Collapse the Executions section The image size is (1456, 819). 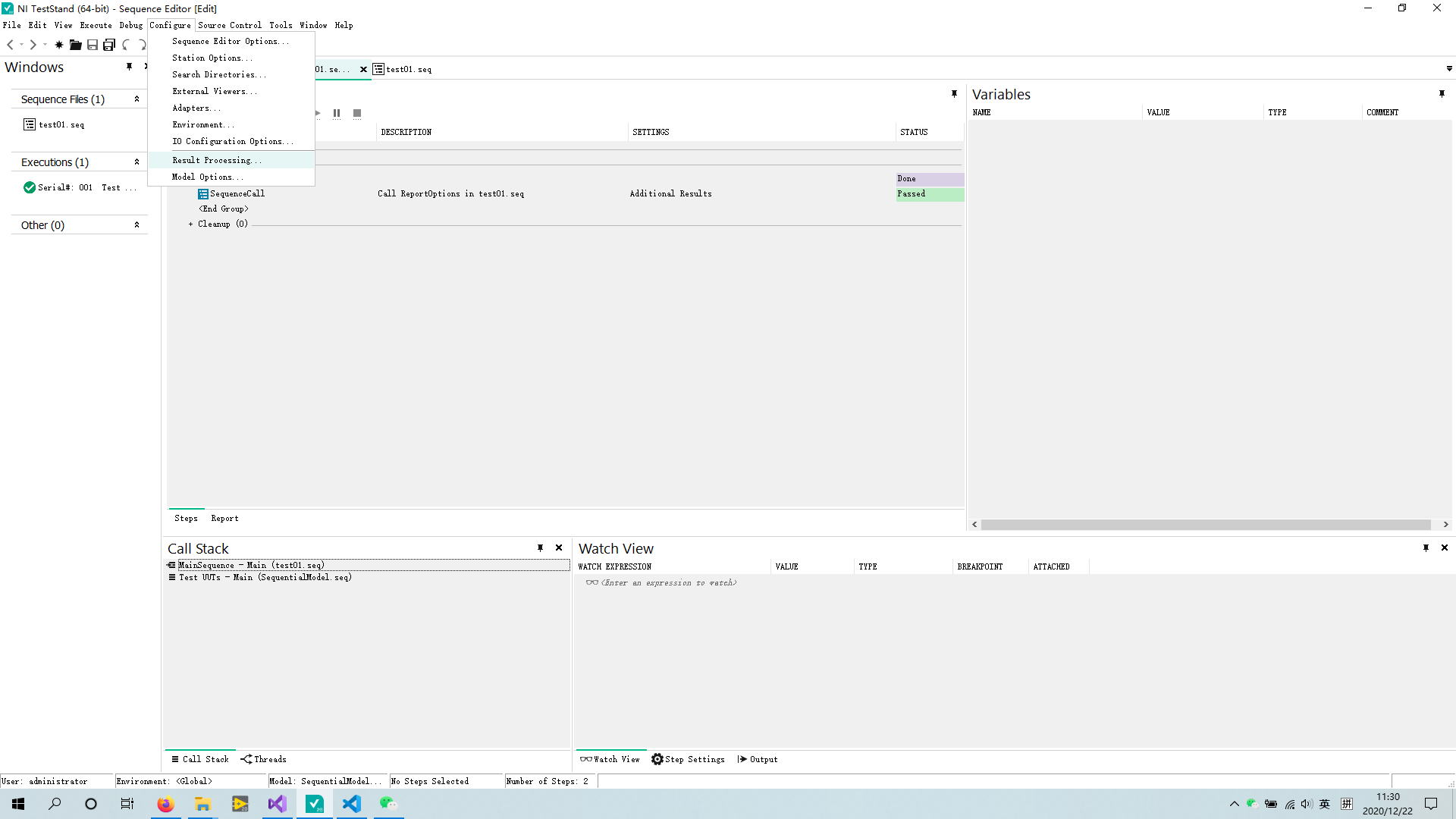point(137,162)
